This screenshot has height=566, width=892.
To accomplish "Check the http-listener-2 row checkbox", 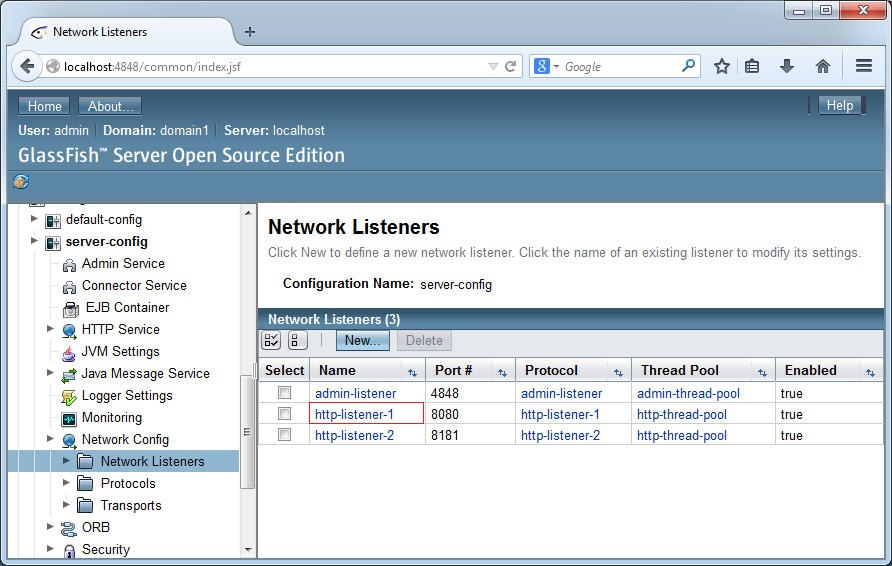I will pyautogui.click(x=284, y=435).
